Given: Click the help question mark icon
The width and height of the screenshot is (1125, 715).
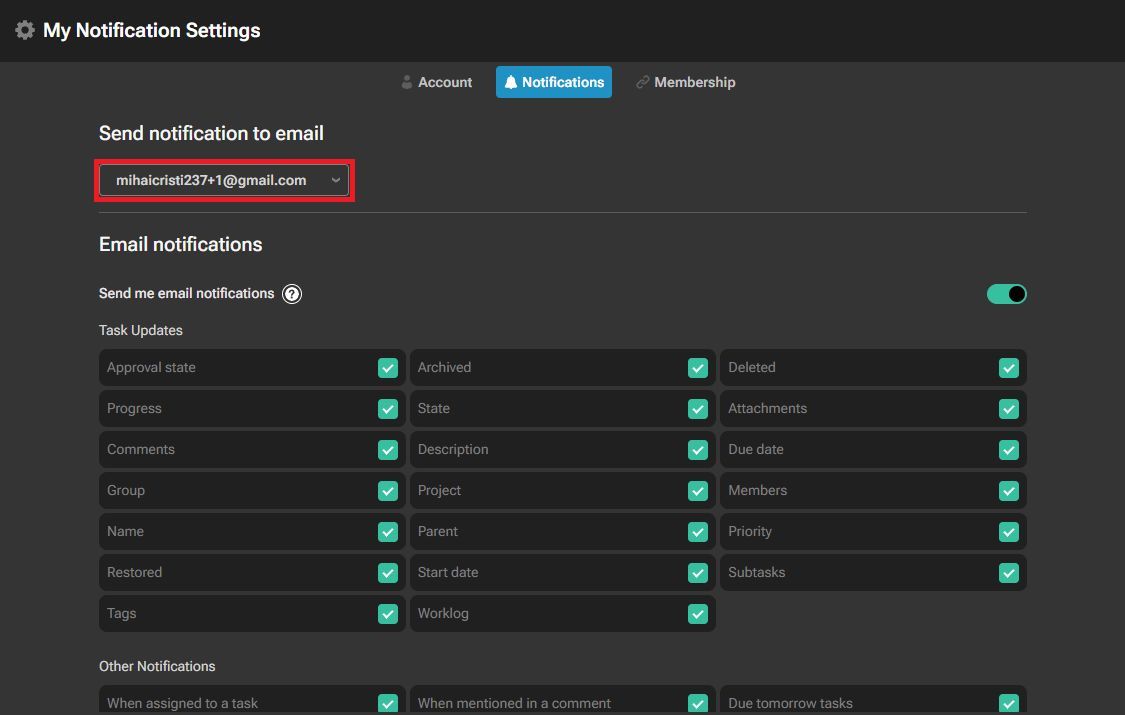Looking at the screenshot, I should [x=292, y=294].
